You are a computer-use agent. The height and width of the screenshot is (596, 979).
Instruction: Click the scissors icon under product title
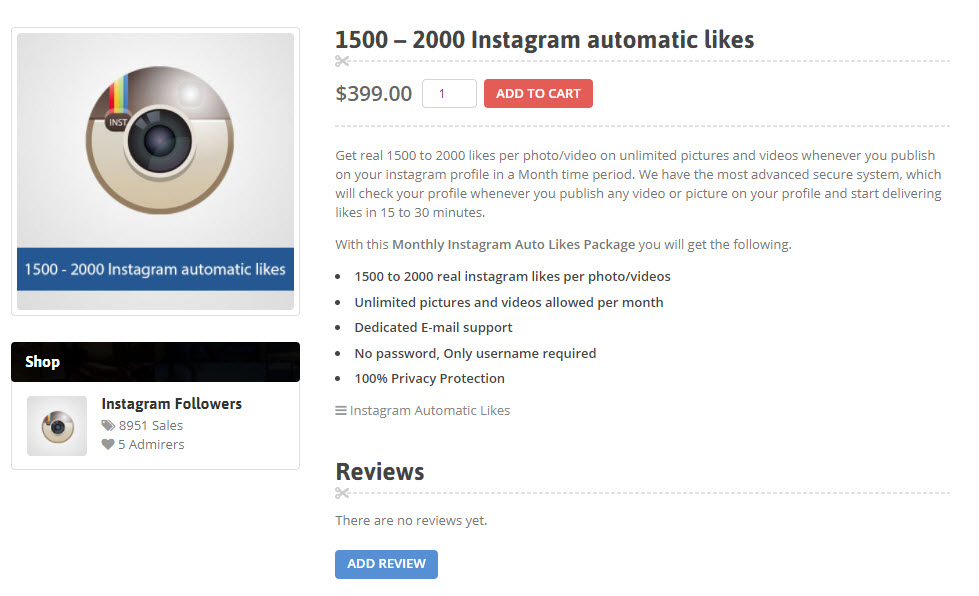342,62
